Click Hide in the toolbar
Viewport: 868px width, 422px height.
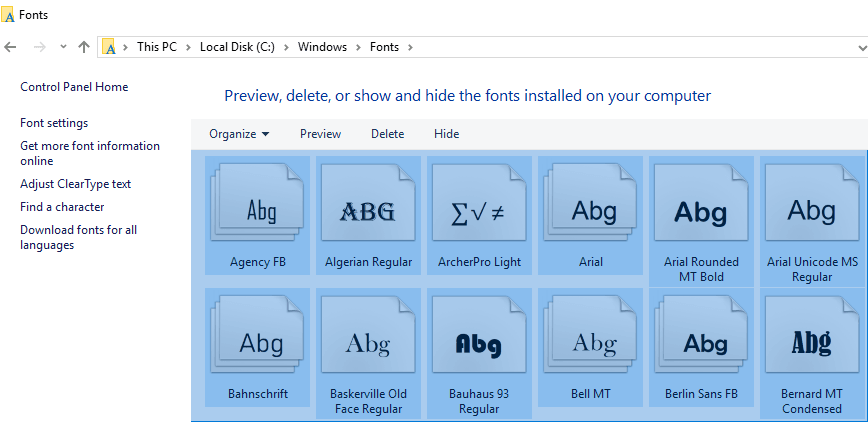pos(446,134)
